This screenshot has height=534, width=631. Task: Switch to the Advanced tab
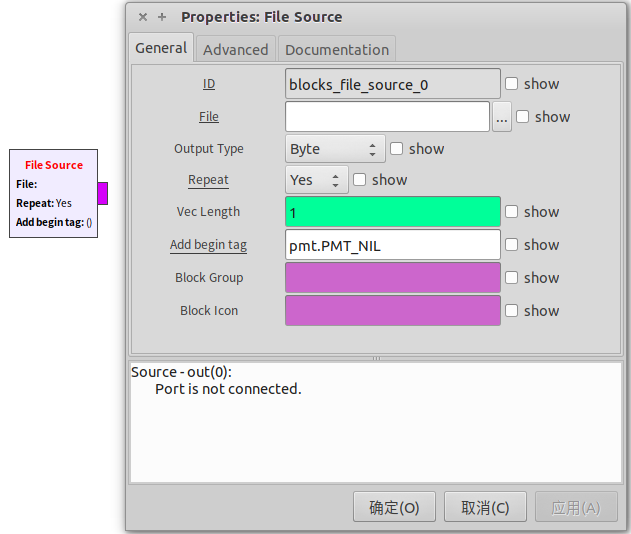pos(235,49)
